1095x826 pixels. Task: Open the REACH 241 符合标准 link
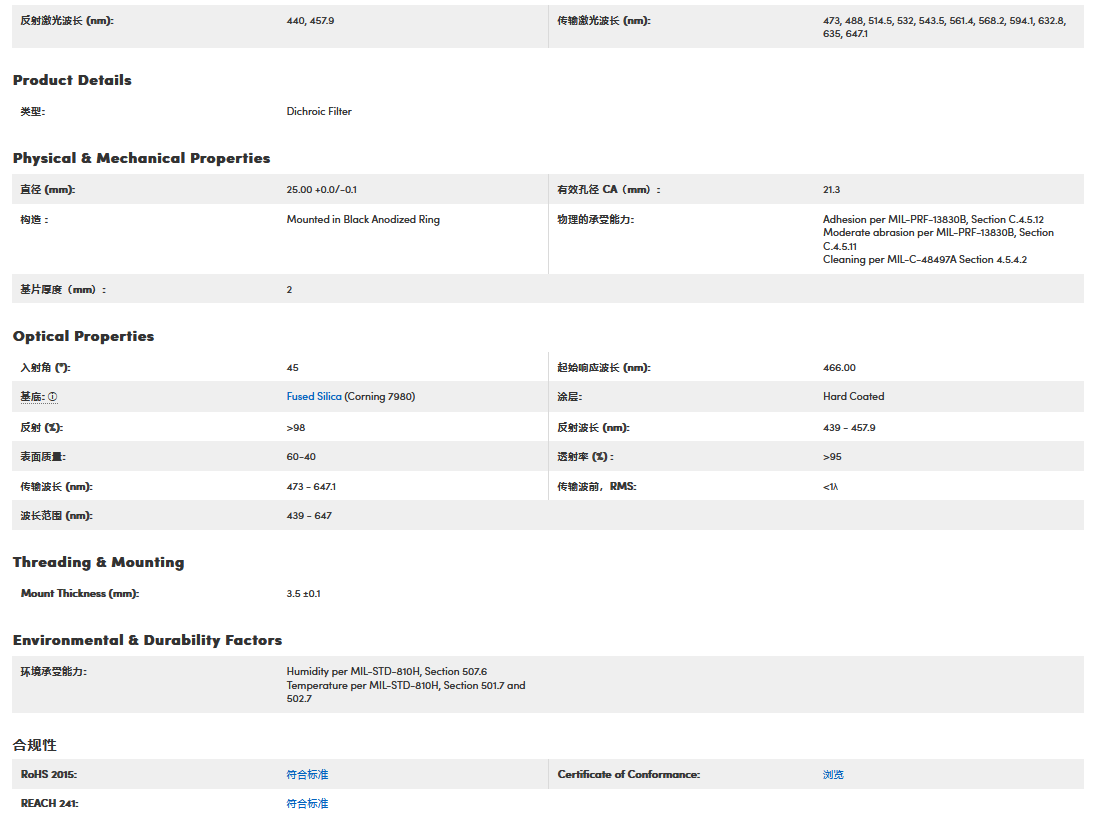(307, 804)
